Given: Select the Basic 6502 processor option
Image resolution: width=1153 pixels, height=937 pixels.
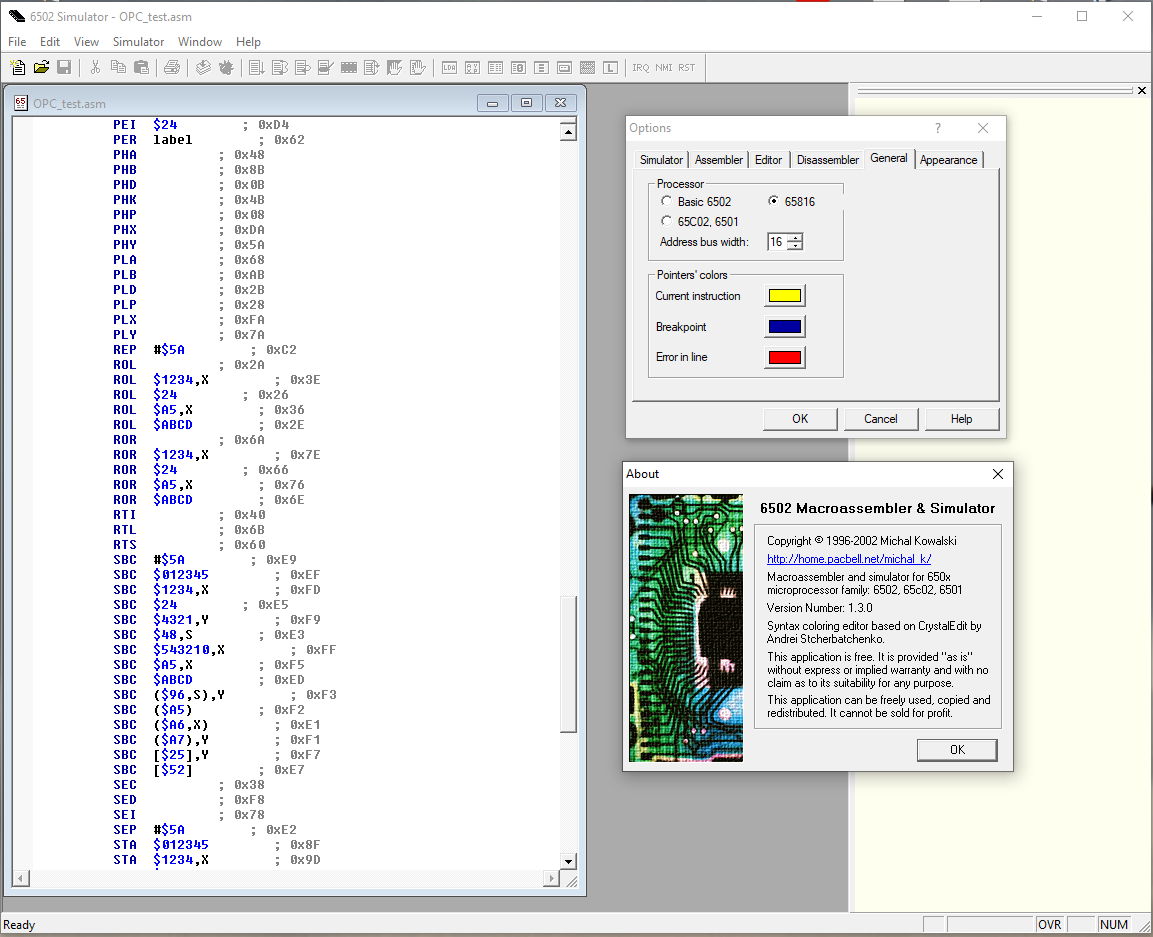Looking at the screenshot, I should (667, 202).
